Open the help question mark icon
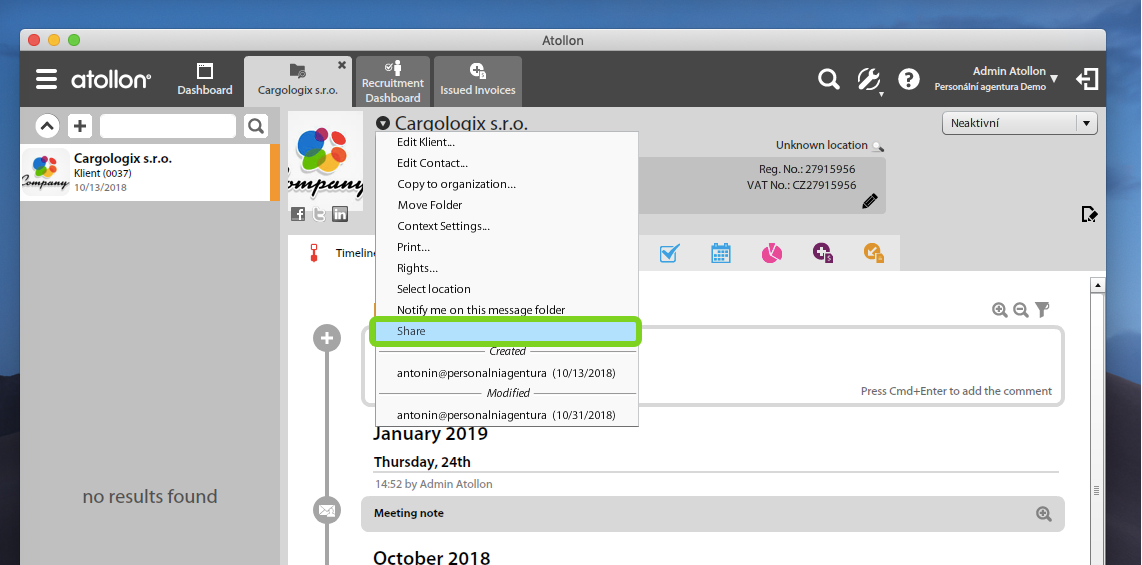 point(908,80)
